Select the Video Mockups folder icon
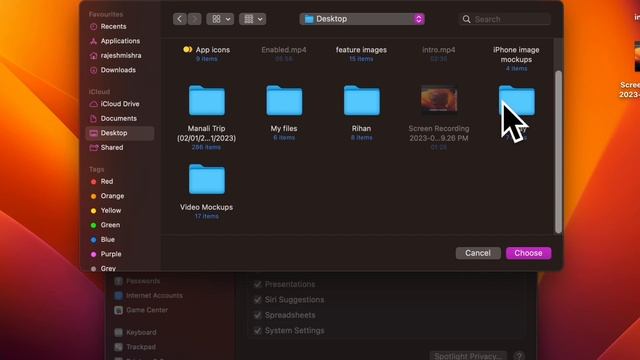The image size is (640, 360). click(x=207, y=179)
